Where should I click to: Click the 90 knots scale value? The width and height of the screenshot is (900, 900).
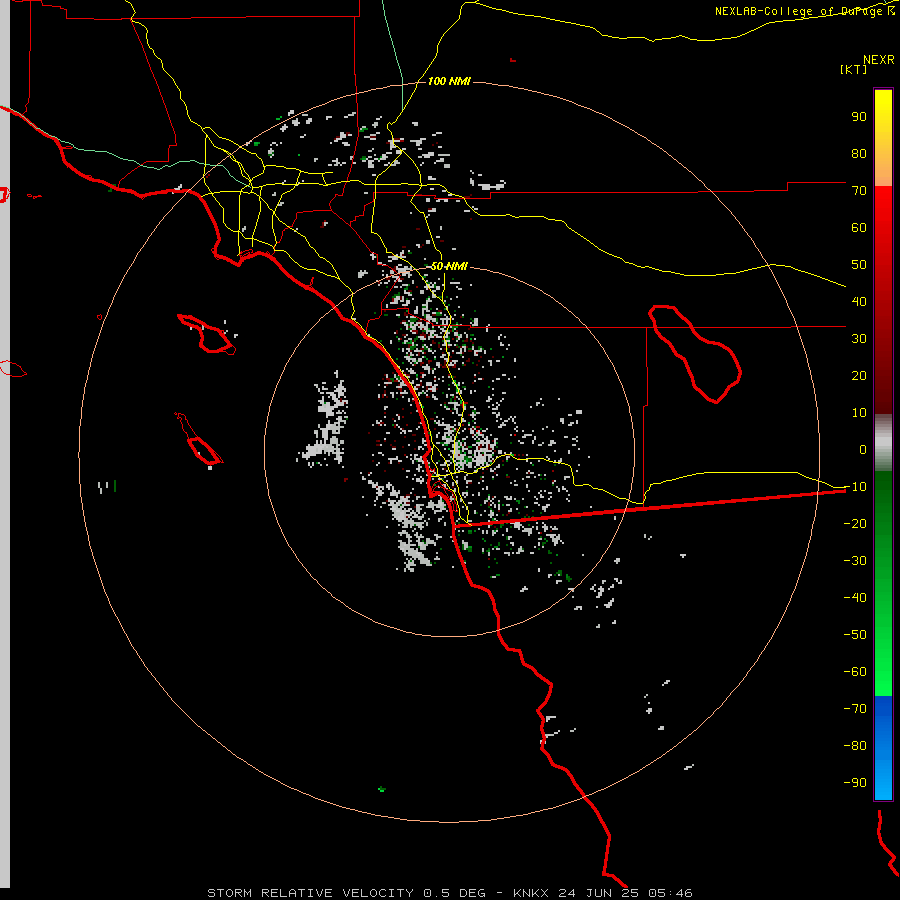(859, 117)
